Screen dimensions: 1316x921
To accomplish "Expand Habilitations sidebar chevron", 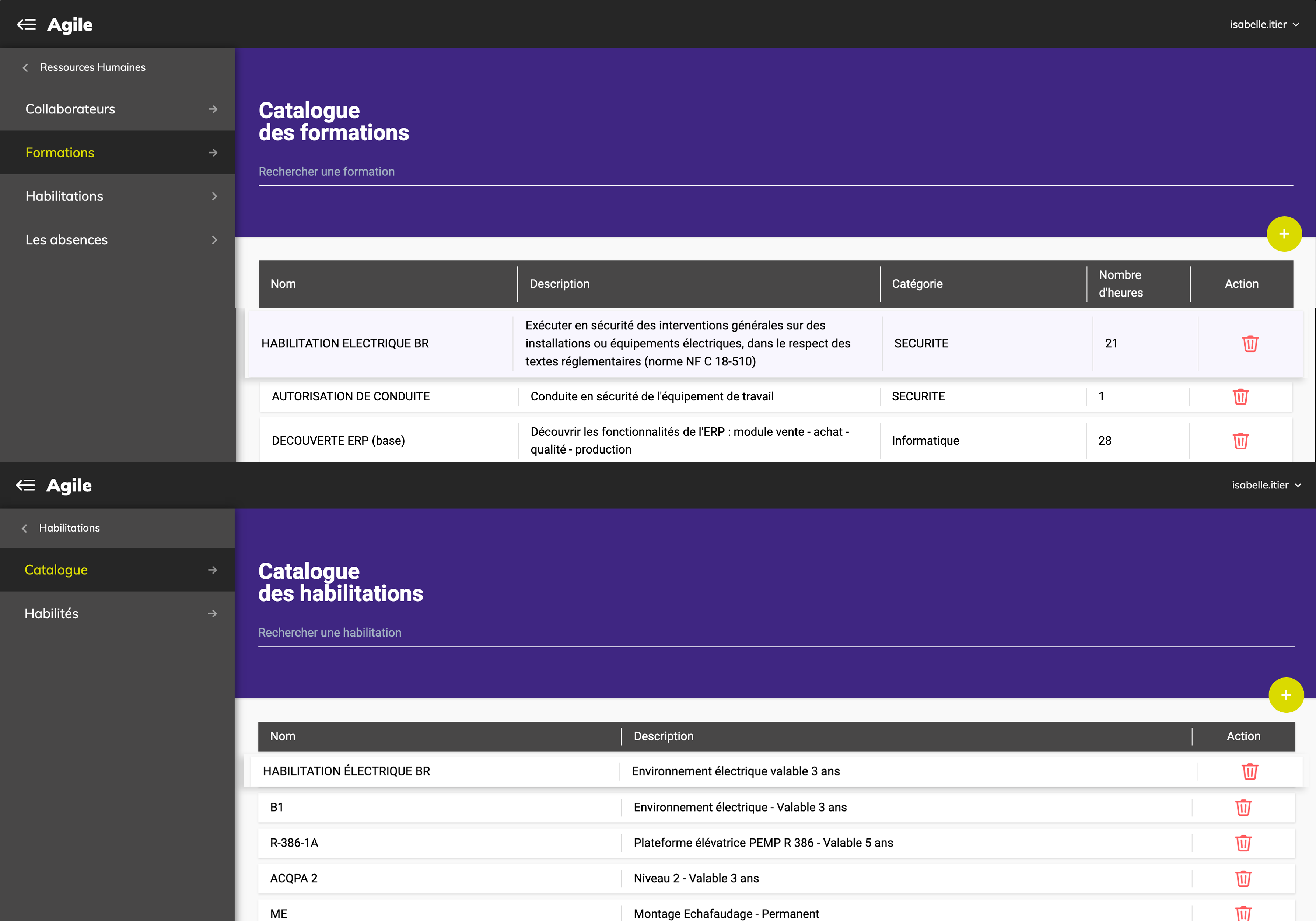I will pyautogui.click(x=214, y=196).
